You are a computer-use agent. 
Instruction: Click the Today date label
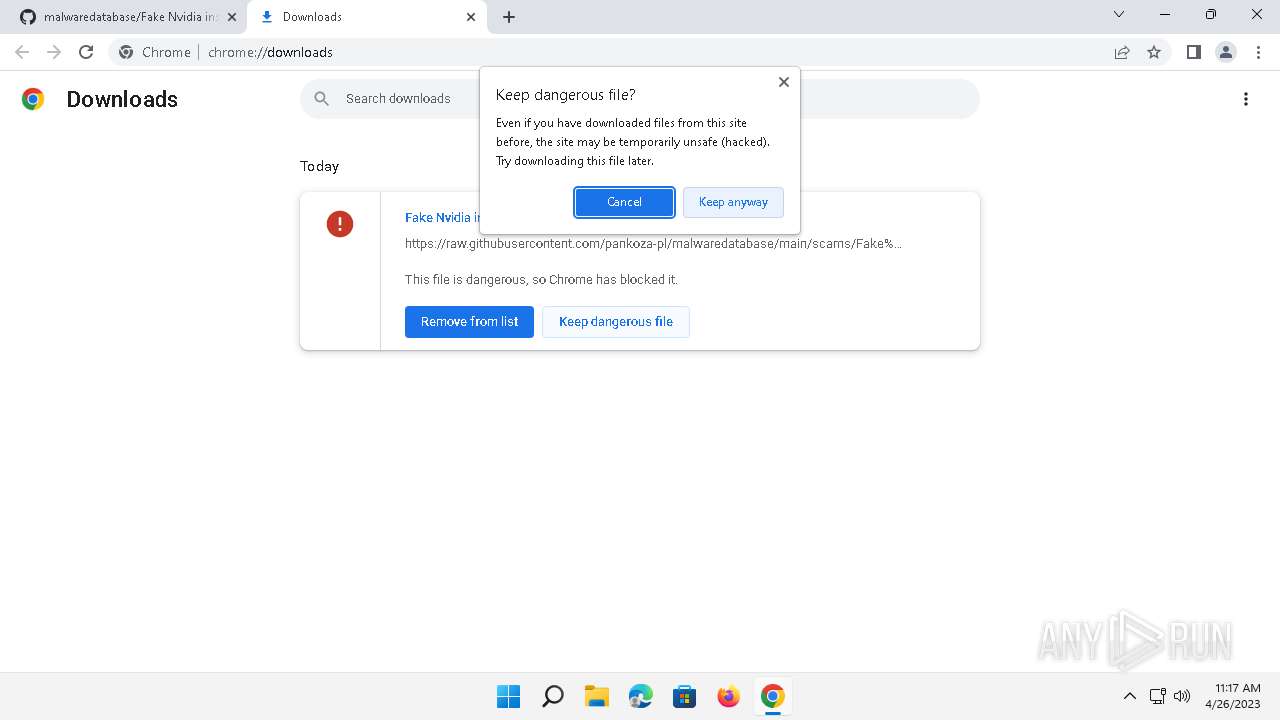[319, 166]
